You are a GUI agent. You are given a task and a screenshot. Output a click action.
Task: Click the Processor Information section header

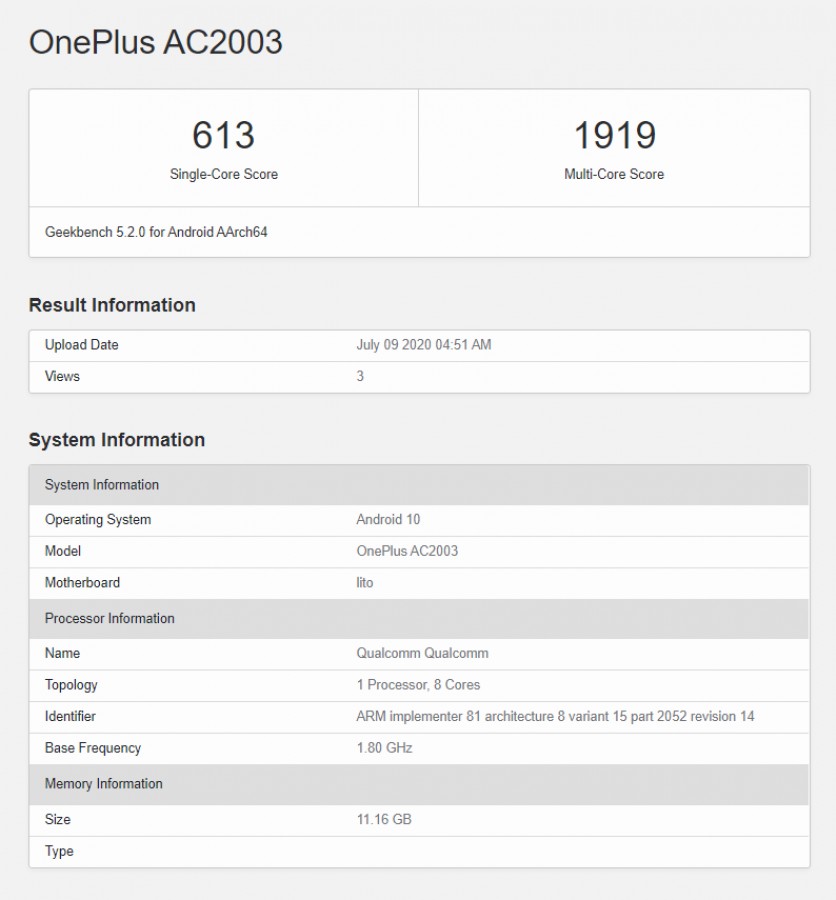click(x=110, y=618)
